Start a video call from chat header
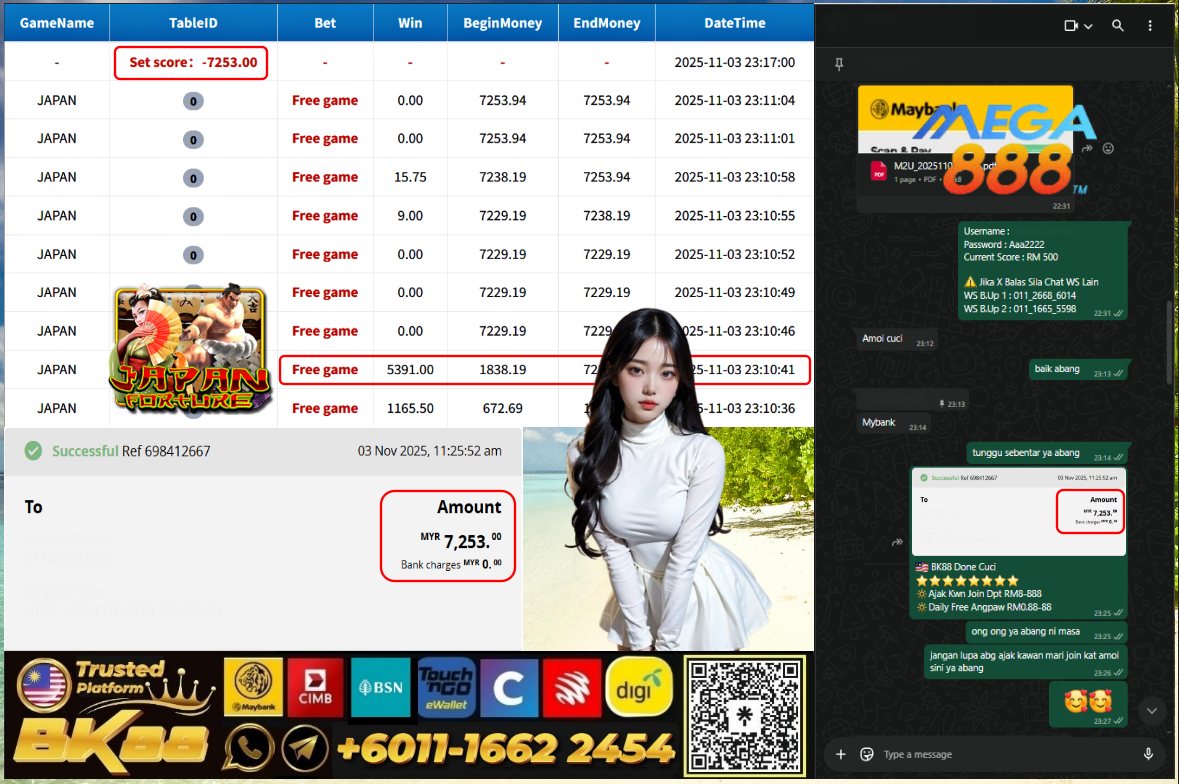Screen dimensions: 1179x784 pos(1072,26)
